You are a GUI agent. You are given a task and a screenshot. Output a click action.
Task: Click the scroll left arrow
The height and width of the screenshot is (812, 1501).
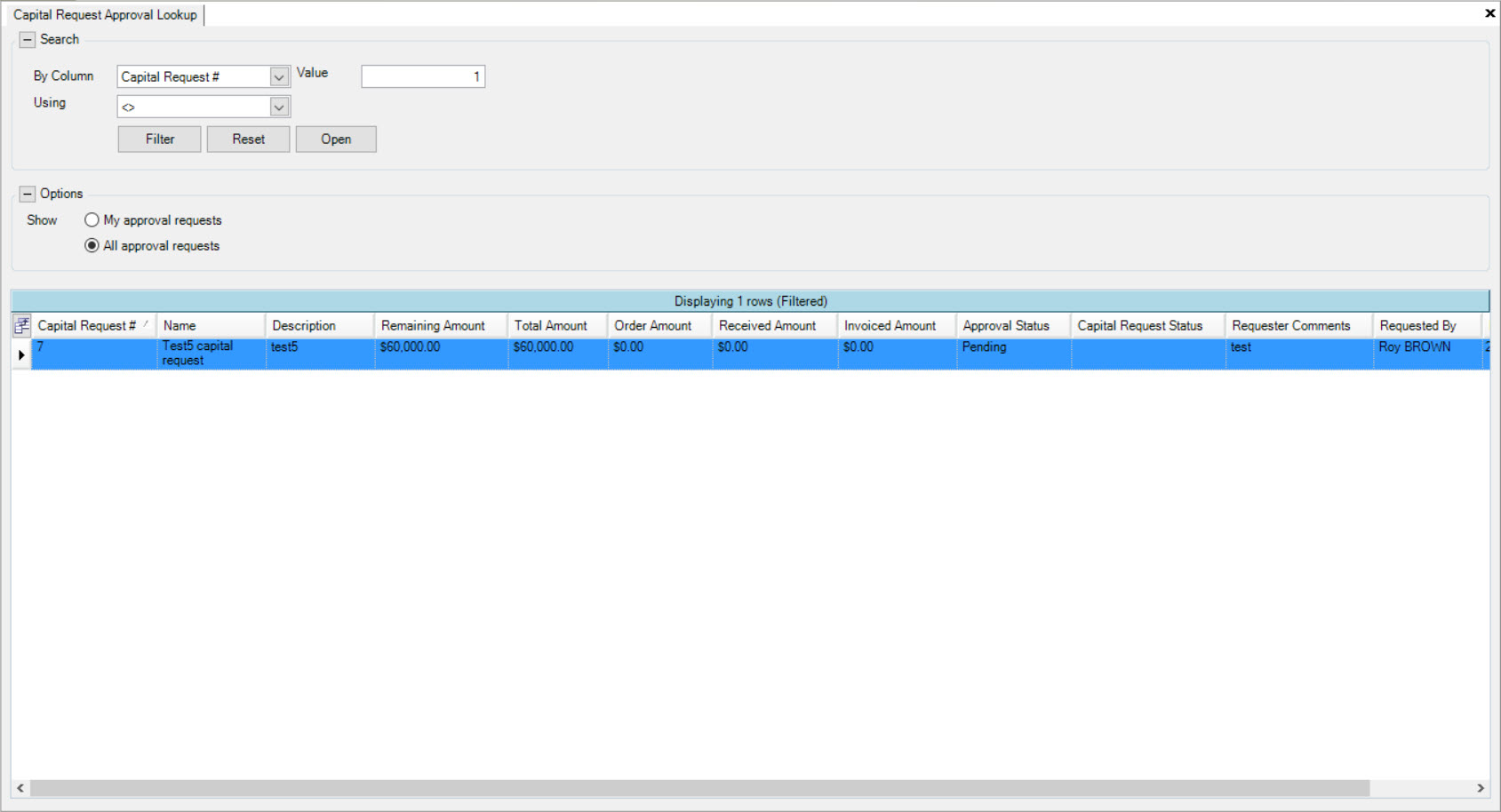pos(20,788)
